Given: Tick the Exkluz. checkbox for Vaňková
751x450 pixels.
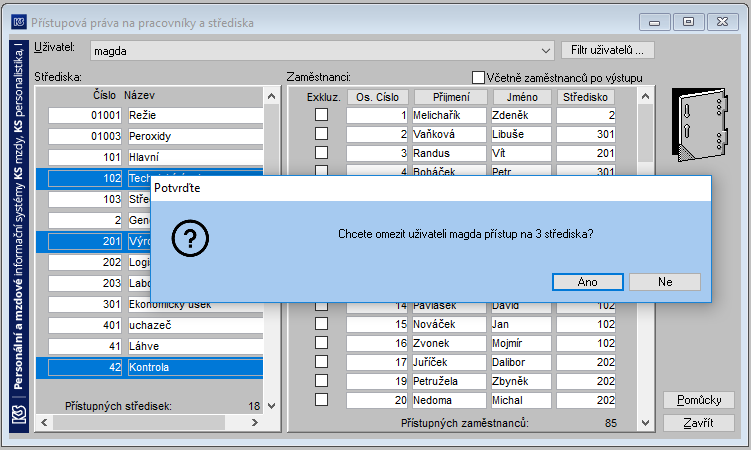Looking at the screenshot, I should [x=321, y=134].
